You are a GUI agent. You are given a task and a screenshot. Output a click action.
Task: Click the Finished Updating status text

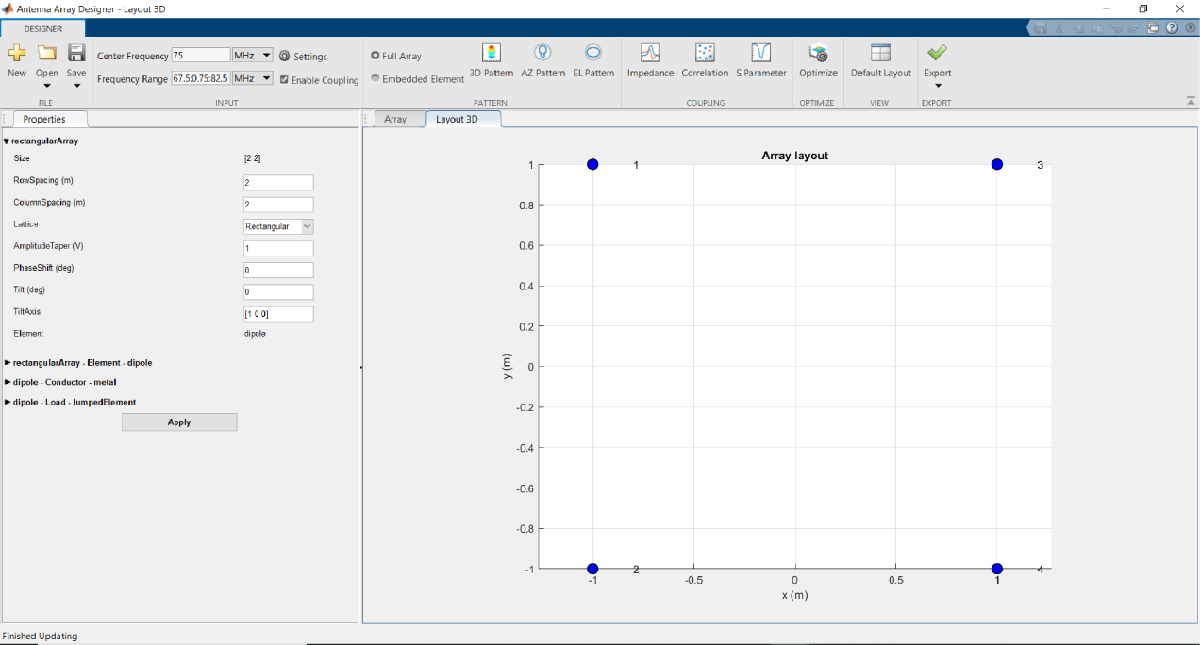(x=40, y=636)
